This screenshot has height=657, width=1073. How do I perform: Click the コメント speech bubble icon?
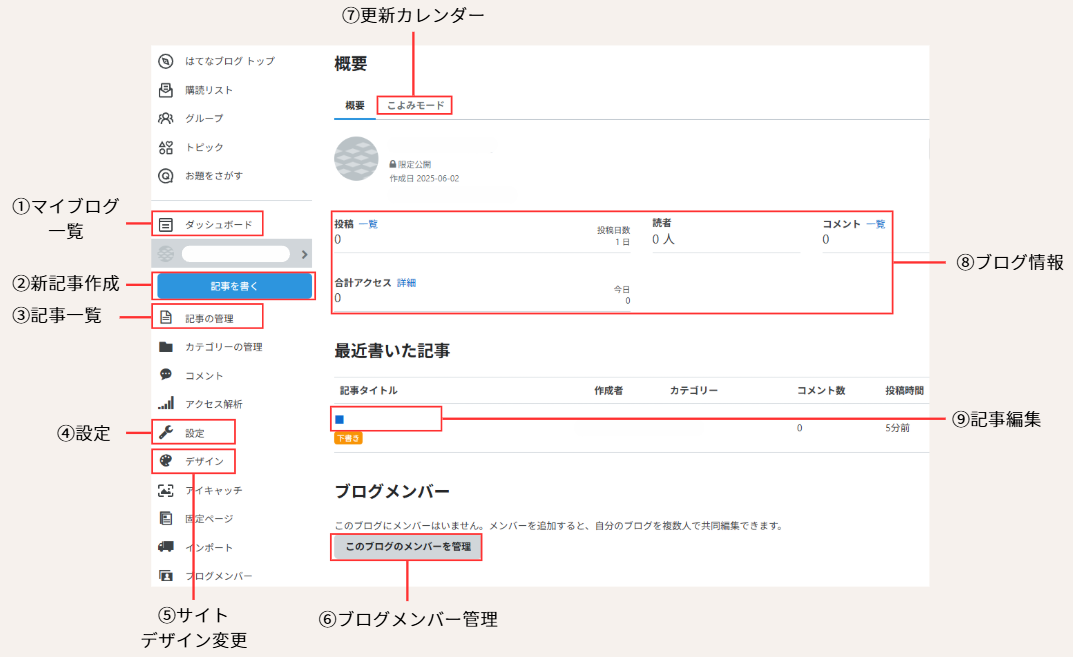(166, 375)
